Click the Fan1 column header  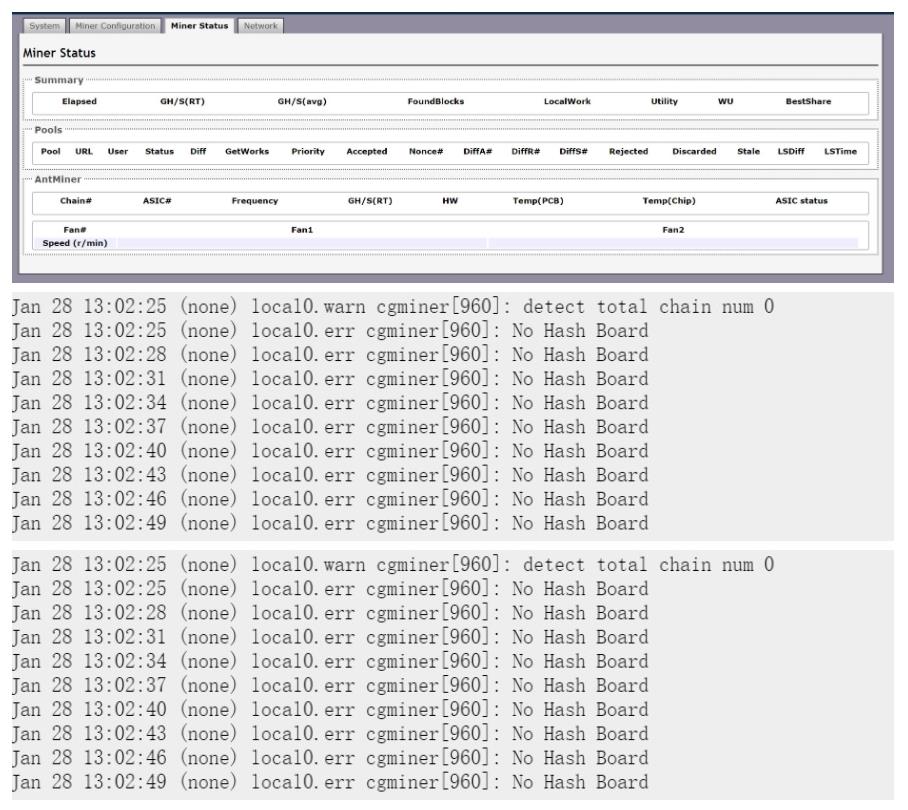click(x=302, y=230)
